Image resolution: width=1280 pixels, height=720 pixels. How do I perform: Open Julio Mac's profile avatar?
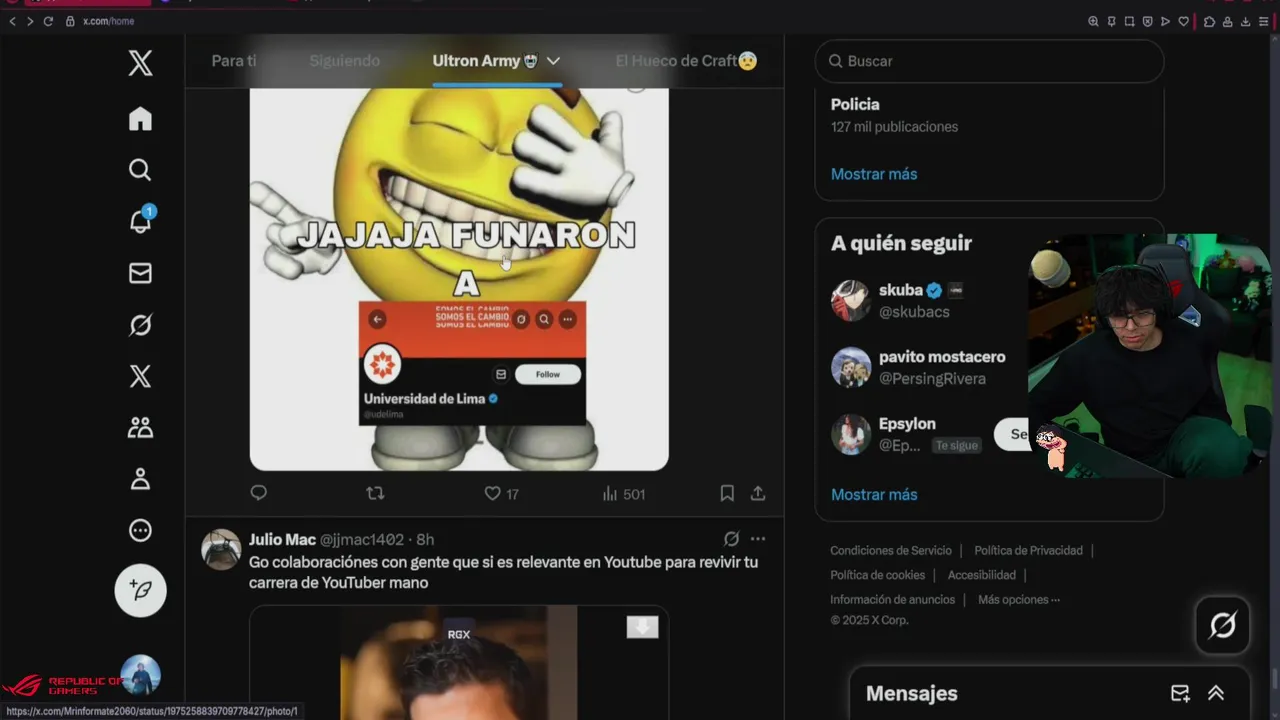tap(221, 549)
